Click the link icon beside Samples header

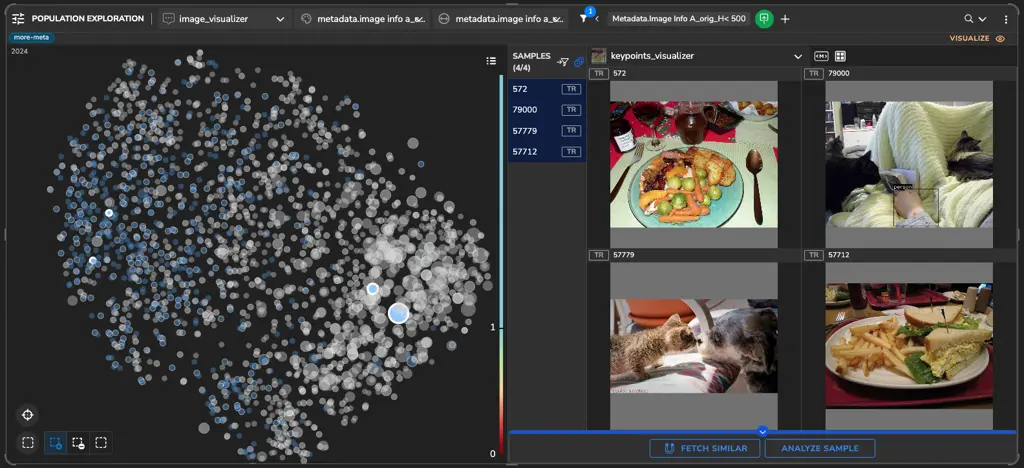[578, 62]
